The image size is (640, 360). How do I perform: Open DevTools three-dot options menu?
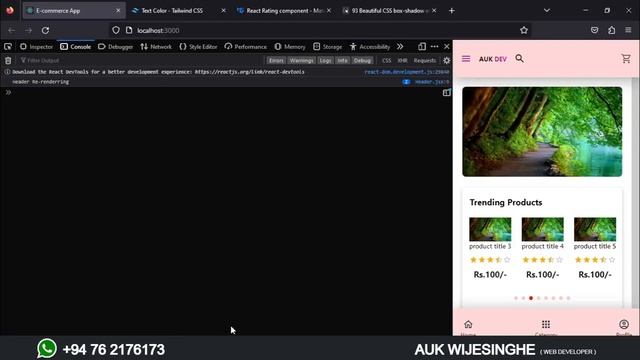coord(434,47)
